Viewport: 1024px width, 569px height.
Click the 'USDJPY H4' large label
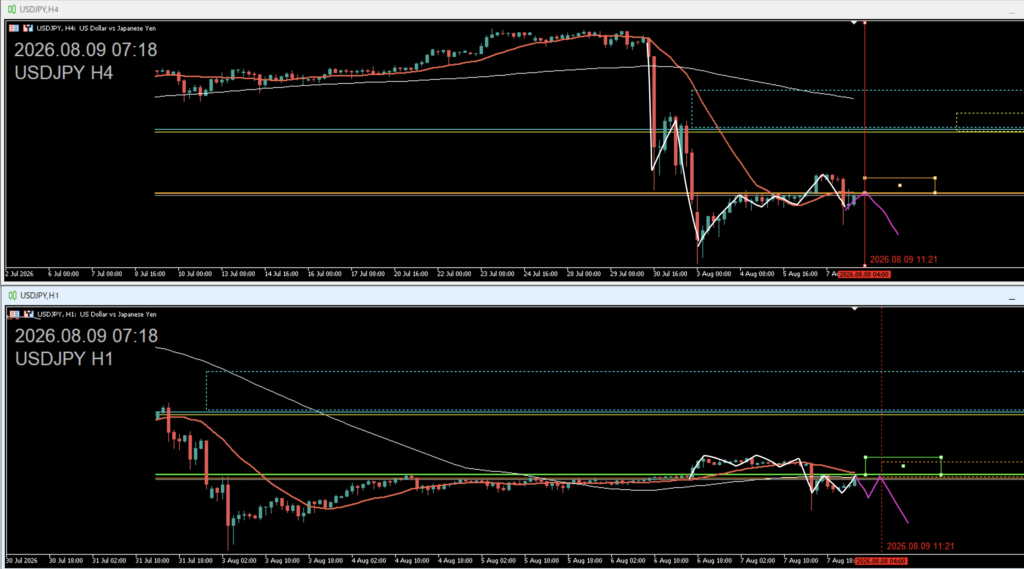tap(63, 73)
